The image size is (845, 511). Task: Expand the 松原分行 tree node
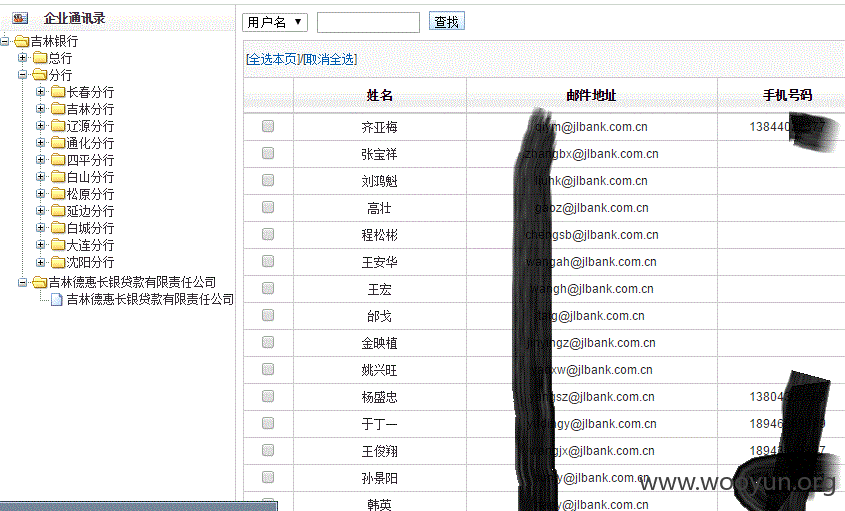40,194
